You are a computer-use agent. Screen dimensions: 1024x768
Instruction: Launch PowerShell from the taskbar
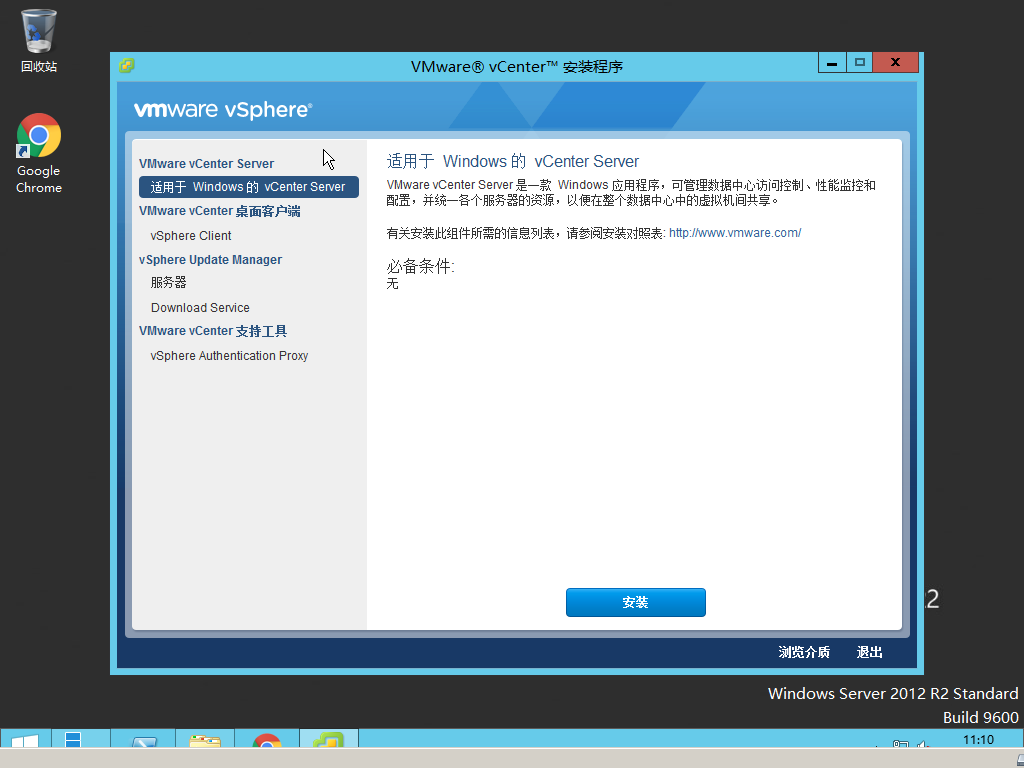[x=144, y=740]
